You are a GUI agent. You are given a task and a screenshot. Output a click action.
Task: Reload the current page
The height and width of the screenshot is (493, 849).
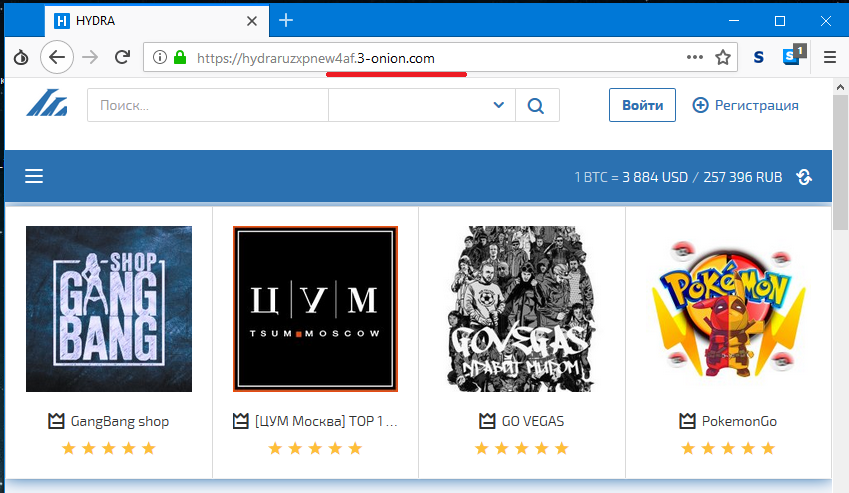pyautogui.click(x=123, y=57)
